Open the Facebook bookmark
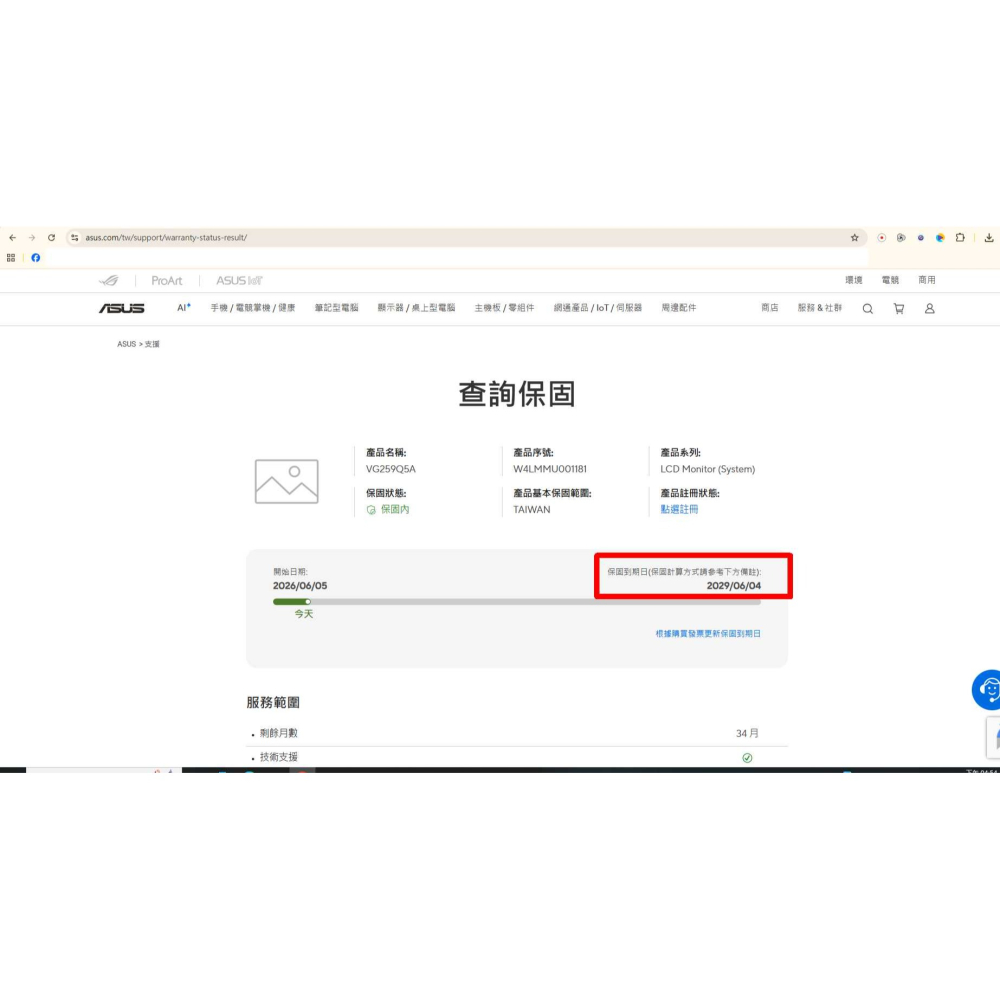The image size is (1000, 1000). (36, 258)
